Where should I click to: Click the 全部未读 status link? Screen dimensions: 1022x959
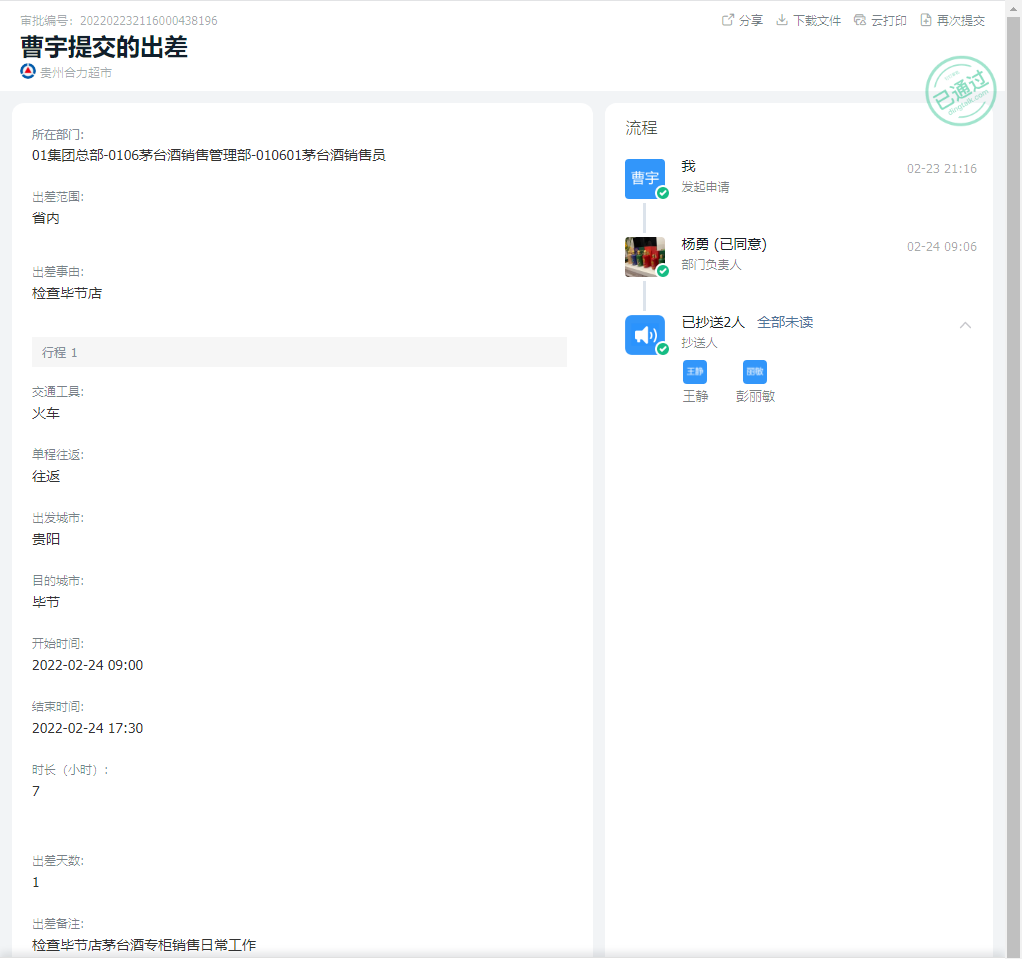(785, 322)
